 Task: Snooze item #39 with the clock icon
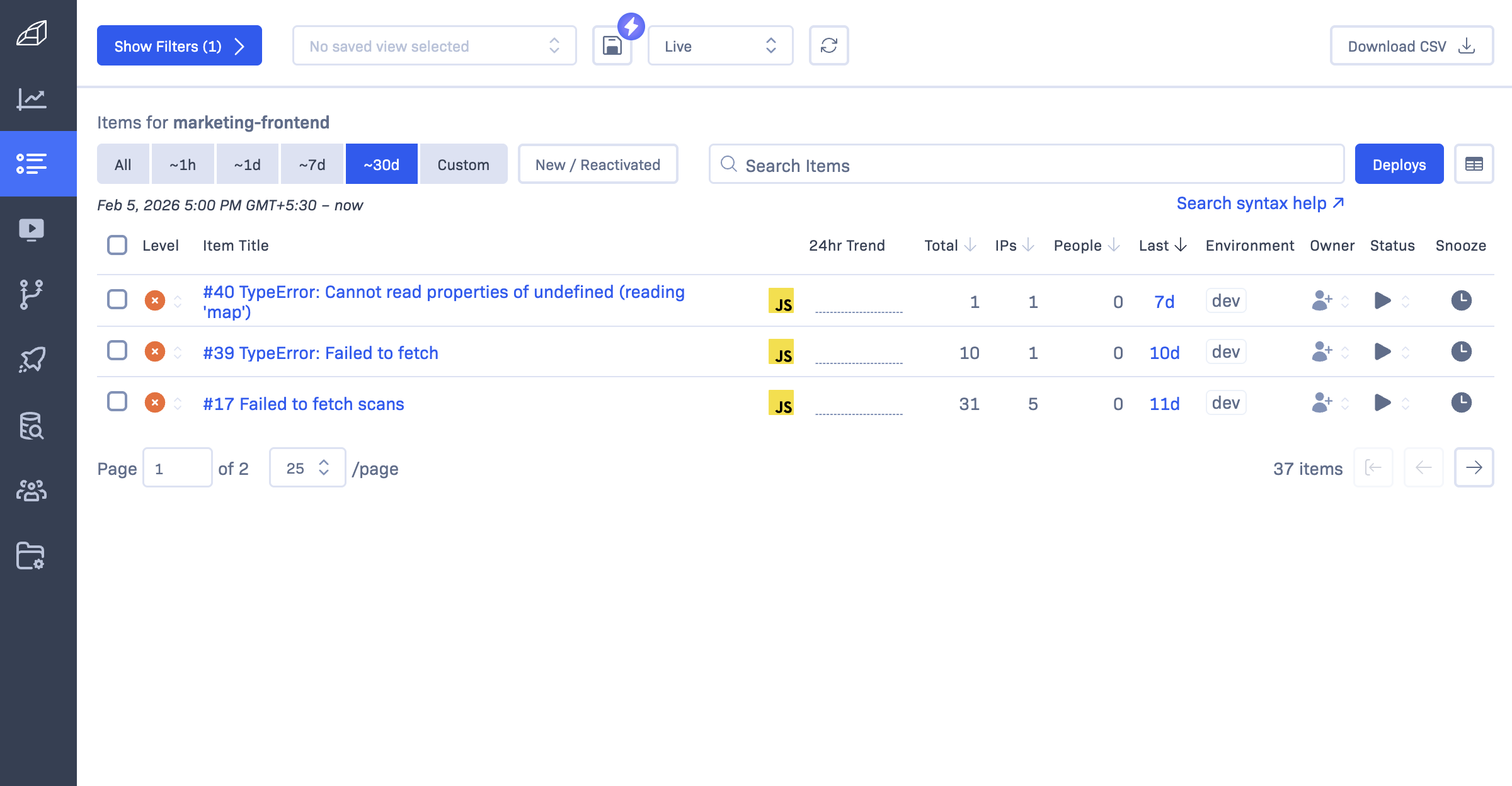pyautogui.click(x=1461, y=351)
